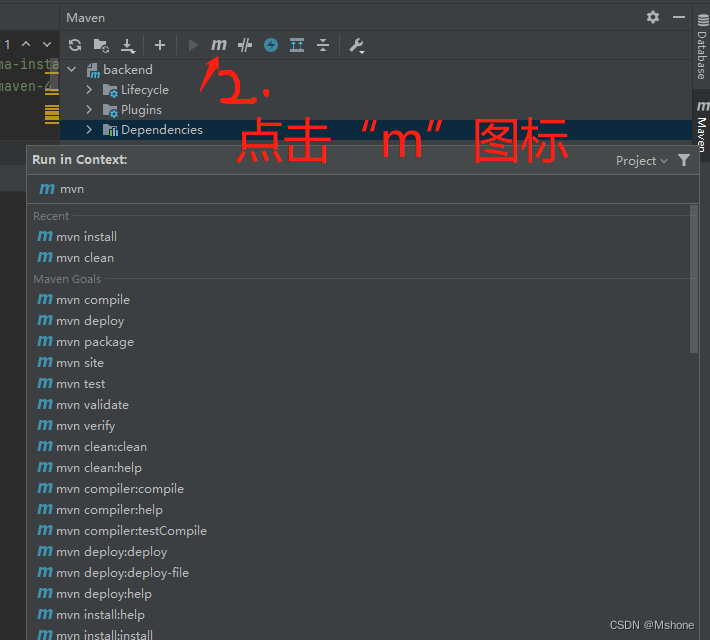Screen dimensions: 710x640
Task: Go to next occurrence down arrow
Action: pos(47,44)
